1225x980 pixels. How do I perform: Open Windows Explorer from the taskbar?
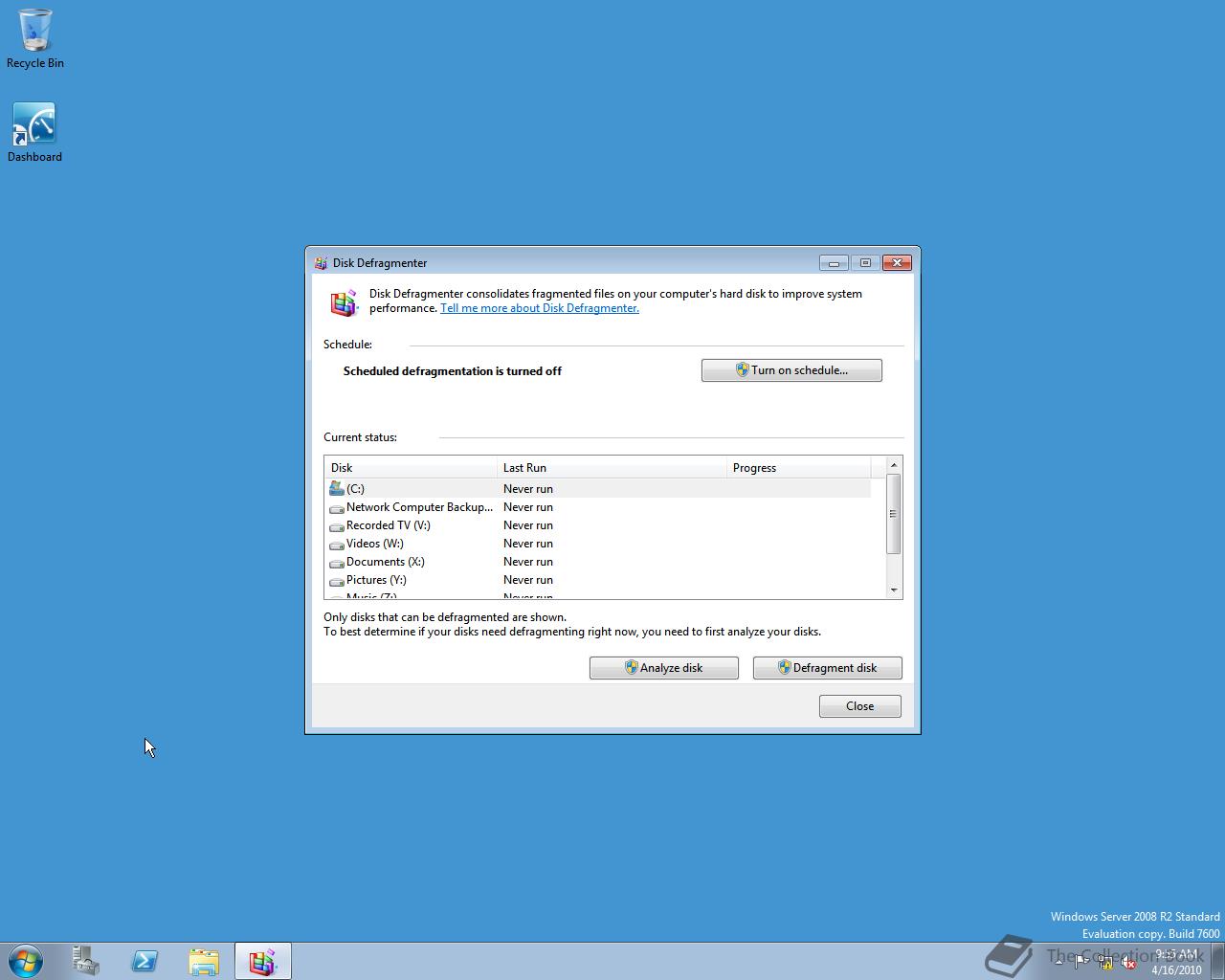pyautogui.click(x=204, y=961)
